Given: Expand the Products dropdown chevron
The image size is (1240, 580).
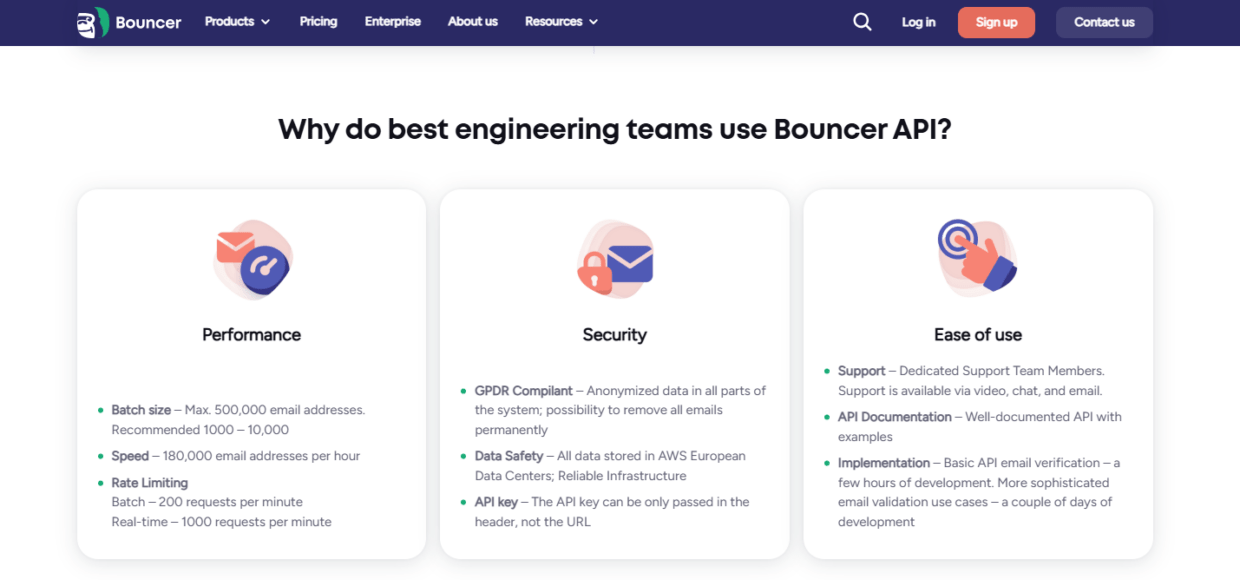Looking at the screenshot, I should click(x=265, y=22).
